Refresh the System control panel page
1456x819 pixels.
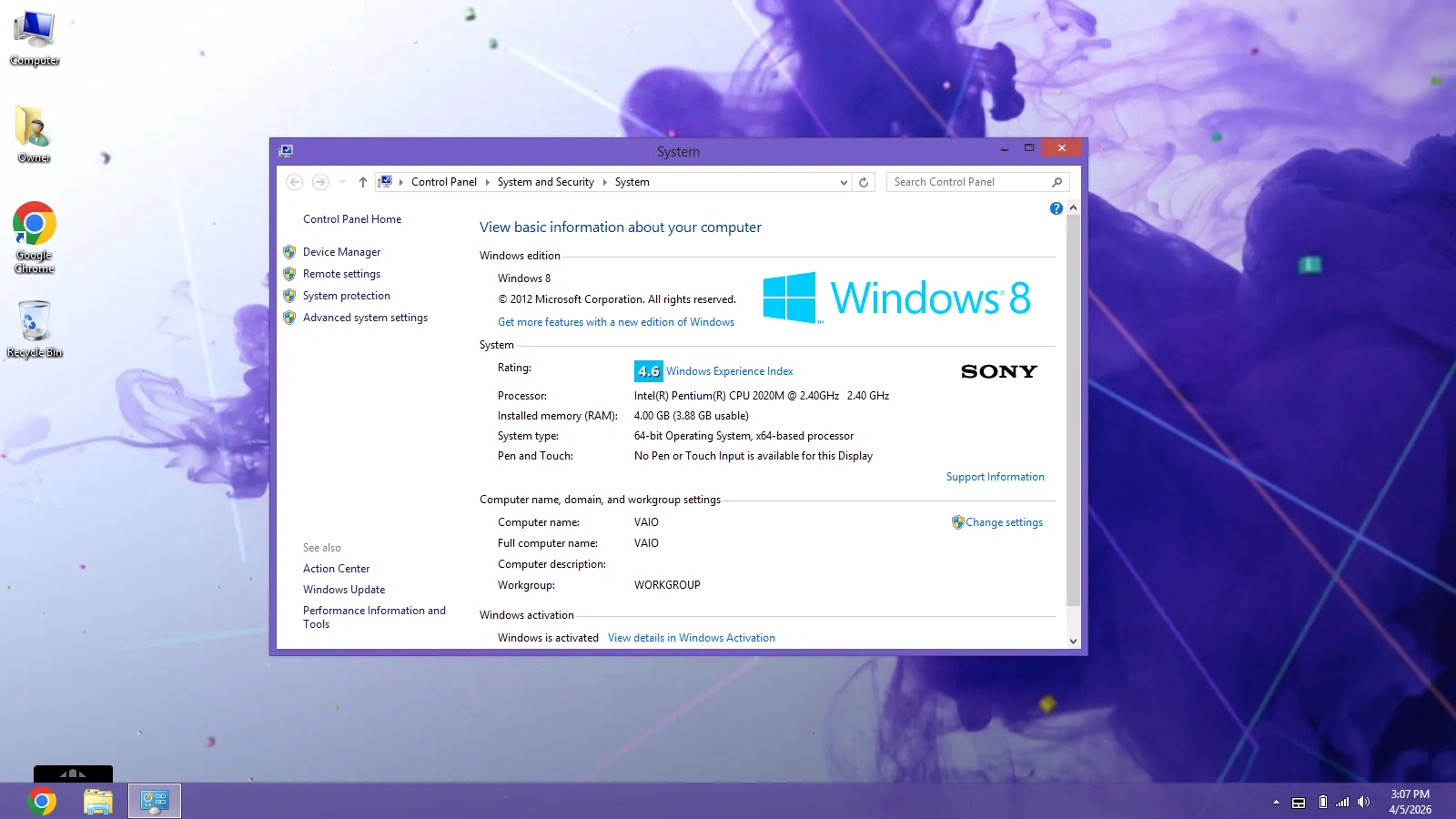(864, 182)
